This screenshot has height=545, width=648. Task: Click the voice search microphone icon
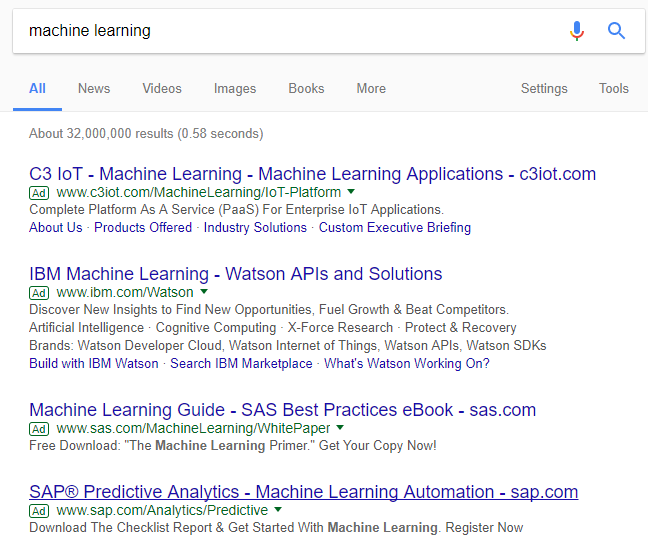[x=577, y=31]
